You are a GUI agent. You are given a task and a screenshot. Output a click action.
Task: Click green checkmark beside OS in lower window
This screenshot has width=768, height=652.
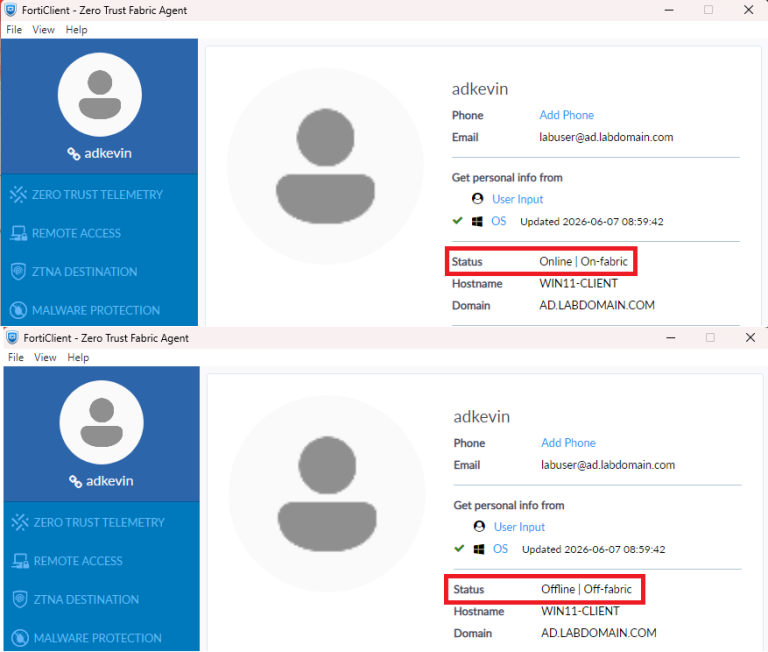(x=459, y=548)
